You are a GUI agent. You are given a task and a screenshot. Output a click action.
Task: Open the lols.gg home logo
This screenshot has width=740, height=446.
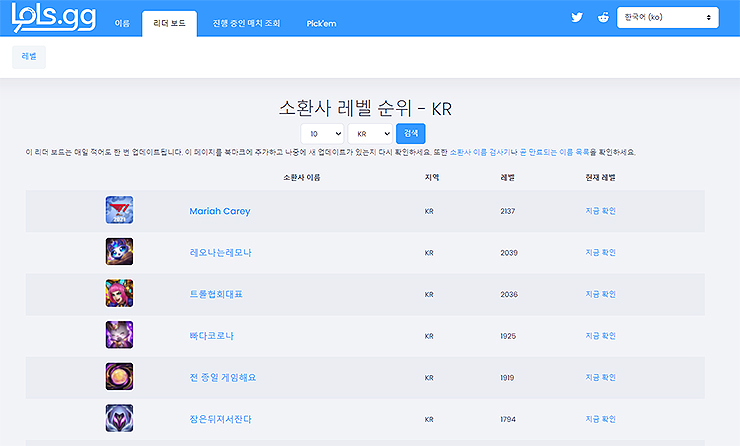tap(54, 17)
